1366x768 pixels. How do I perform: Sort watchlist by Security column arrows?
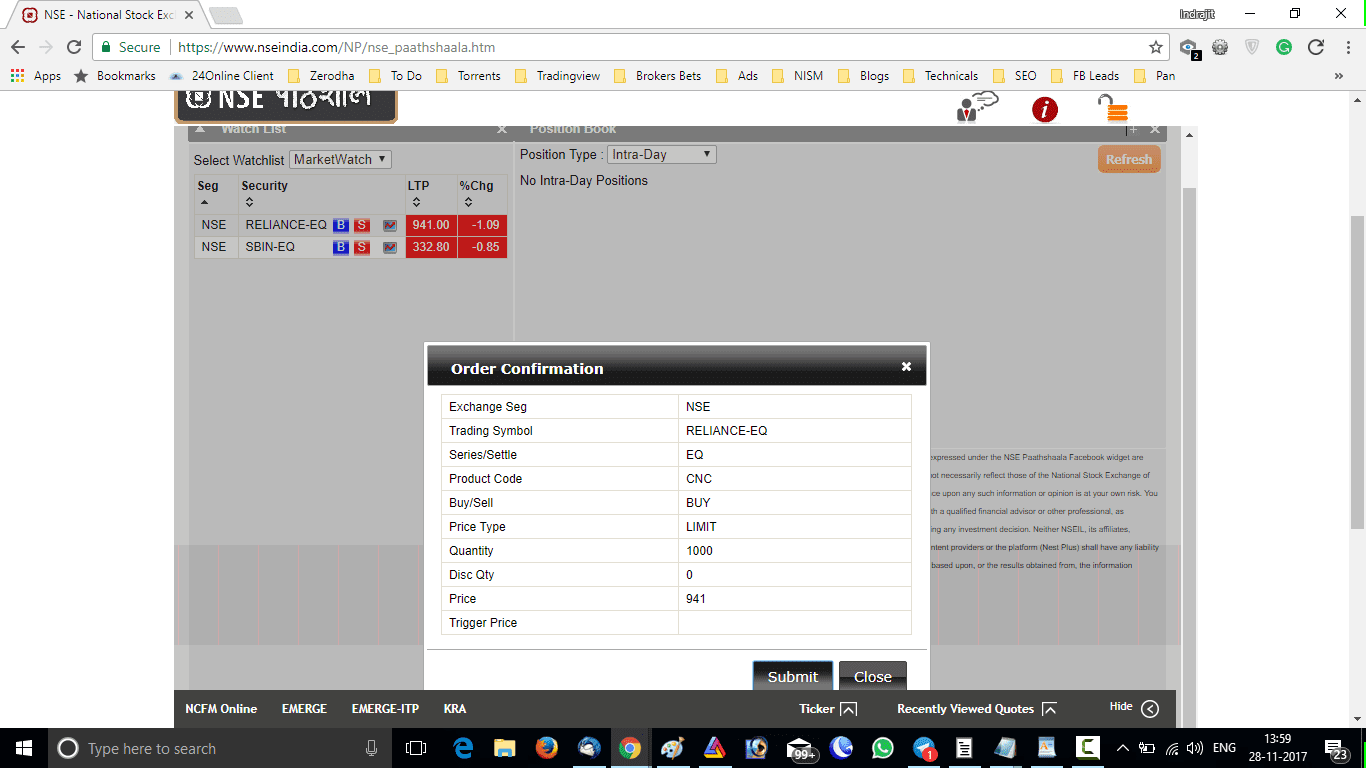(249, 203)
